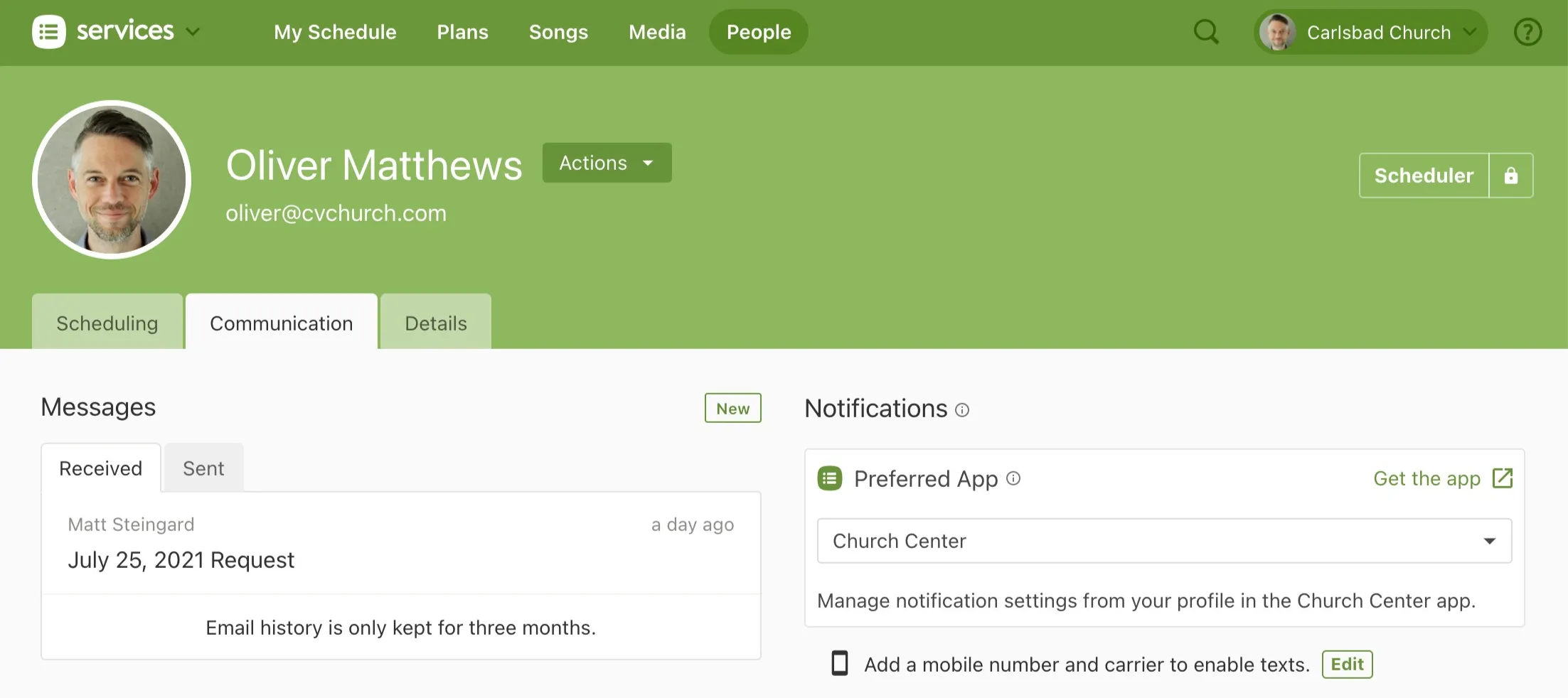This screenshot has width=1568, height=698.
Task: Open the Details tab
Action: click(x=435, y=323)
